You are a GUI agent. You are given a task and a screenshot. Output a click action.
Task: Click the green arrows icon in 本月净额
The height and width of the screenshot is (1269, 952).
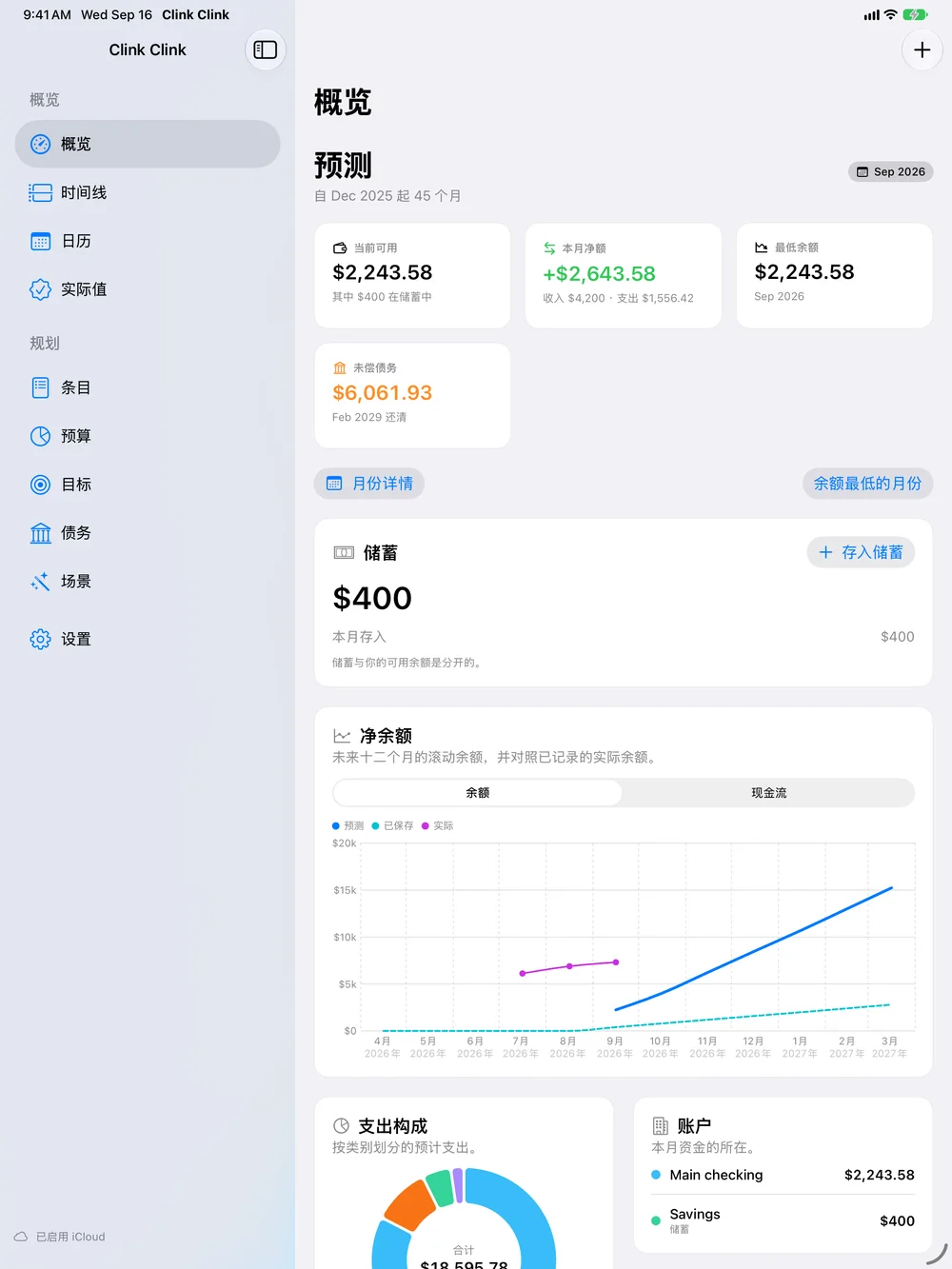click(x=549, y=248)
